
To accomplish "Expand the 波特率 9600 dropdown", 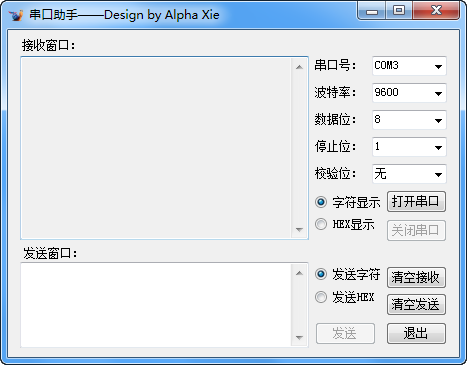I will click(409, 93).
